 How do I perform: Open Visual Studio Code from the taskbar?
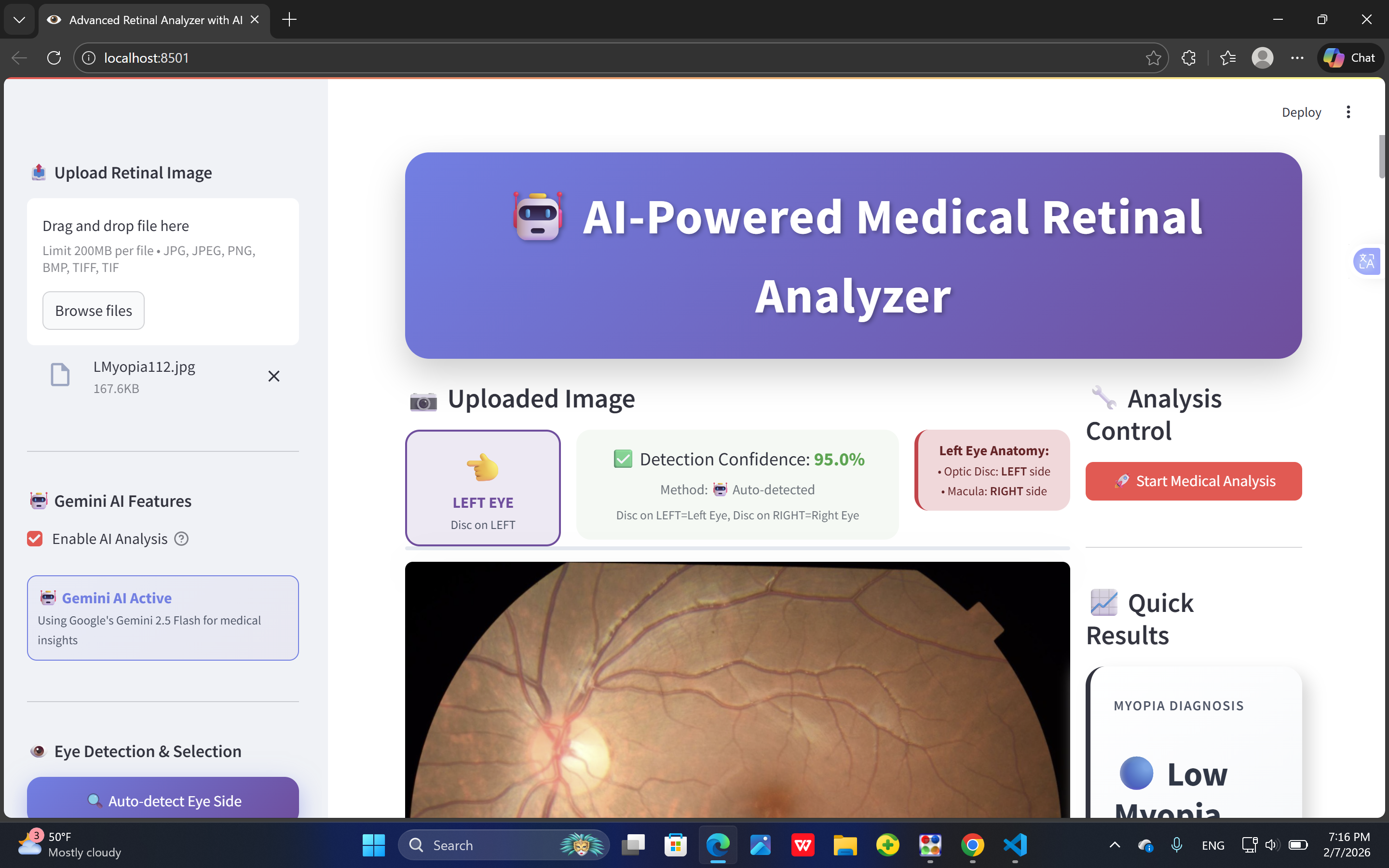(1015, 844)
